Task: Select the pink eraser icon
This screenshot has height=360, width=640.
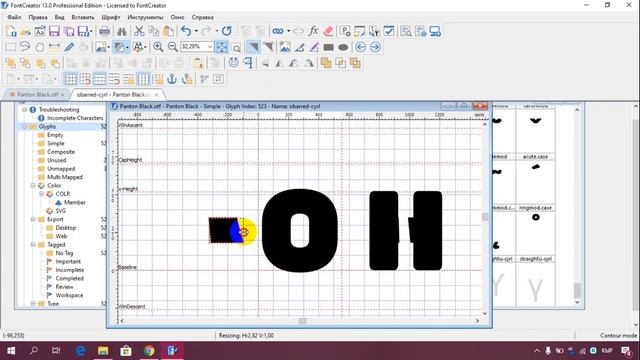Action: (x=328, y=31)
